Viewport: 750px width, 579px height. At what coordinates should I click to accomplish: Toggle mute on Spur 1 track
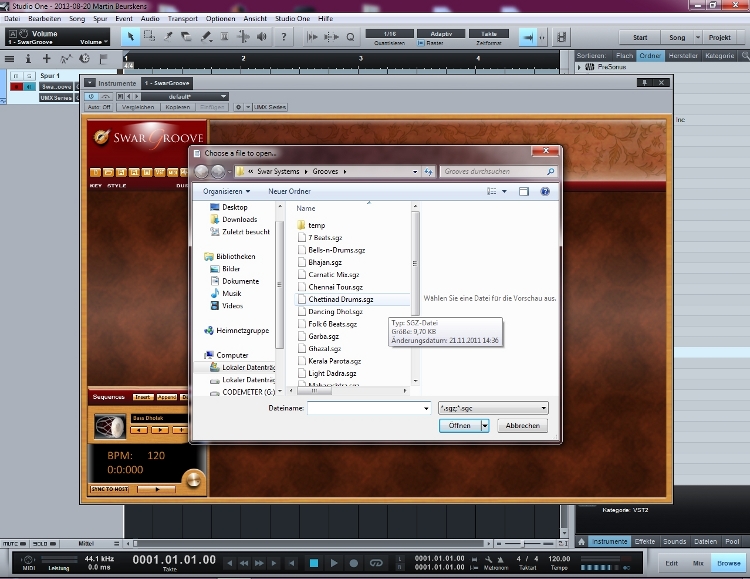coord(16,76)
